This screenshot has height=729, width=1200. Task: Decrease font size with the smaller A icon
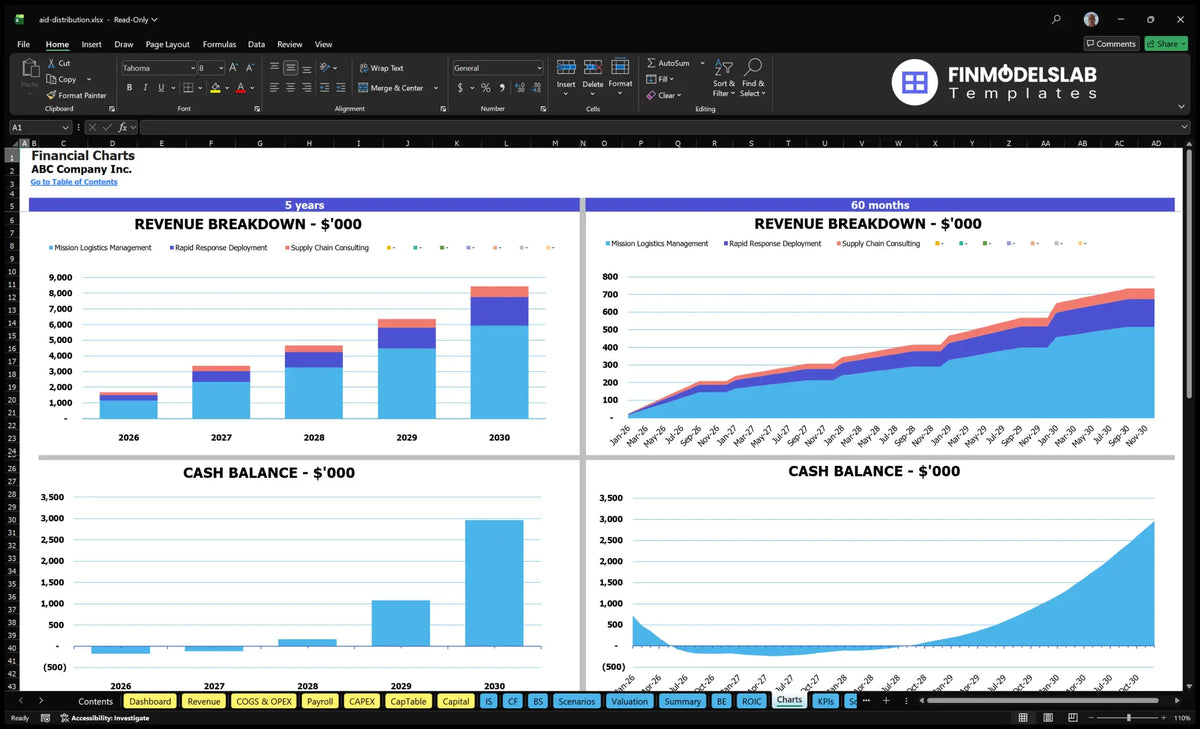tap(251, 68)
